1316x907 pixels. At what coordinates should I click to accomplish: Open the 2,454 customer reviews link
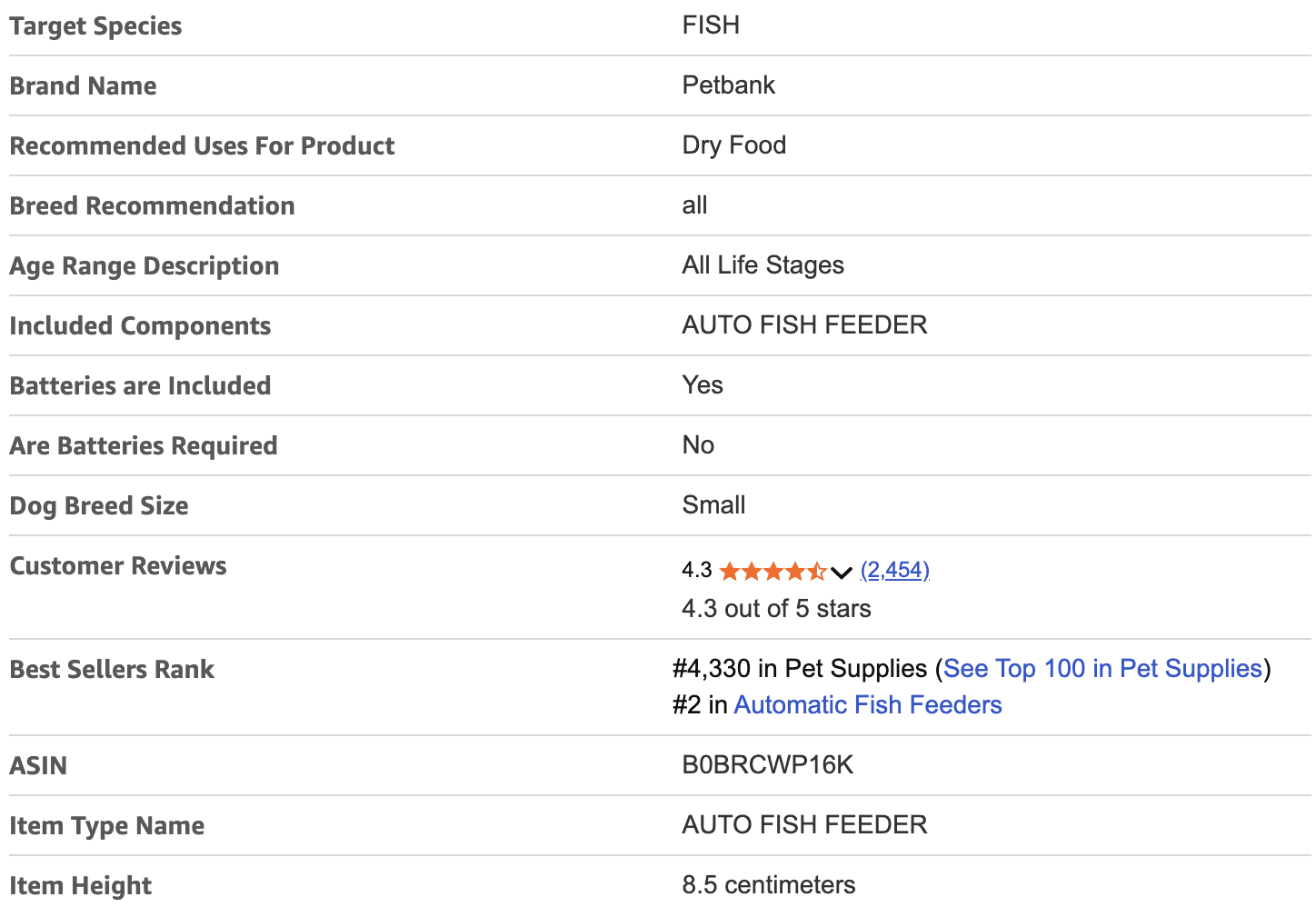(894, 570)
